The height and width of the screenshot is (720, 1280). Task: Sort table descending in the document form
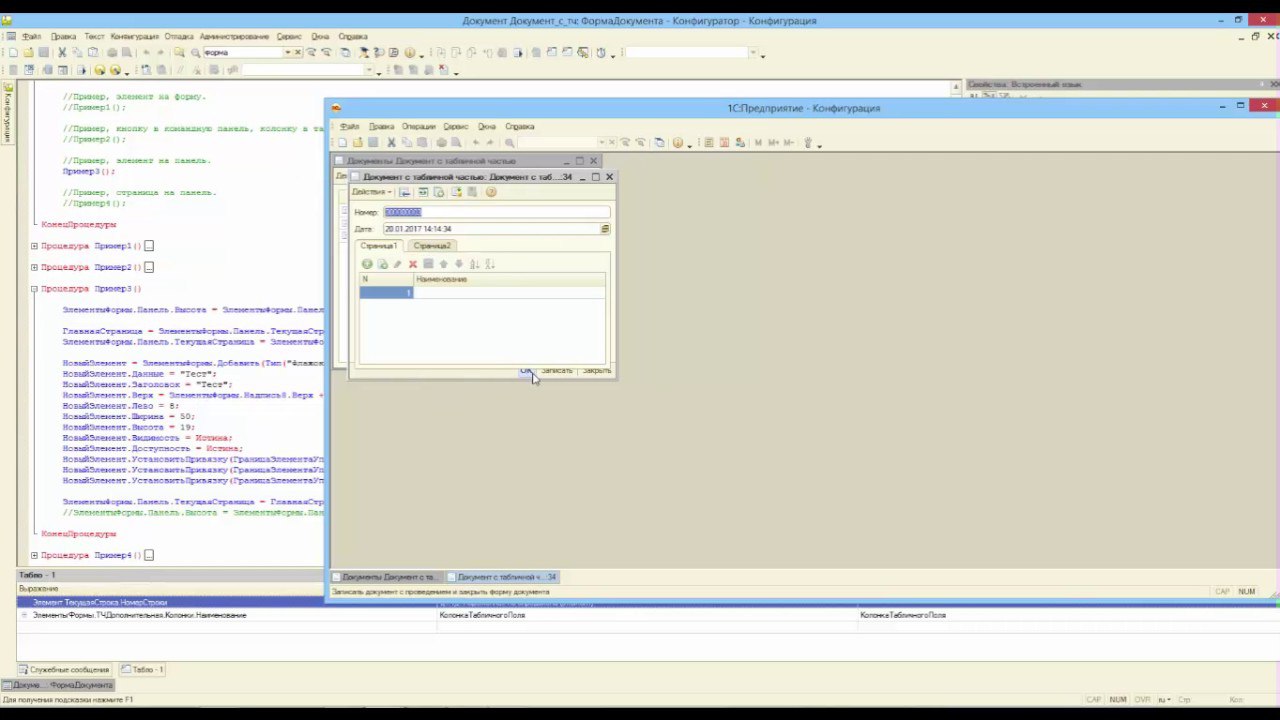click(x=489, y=264)
